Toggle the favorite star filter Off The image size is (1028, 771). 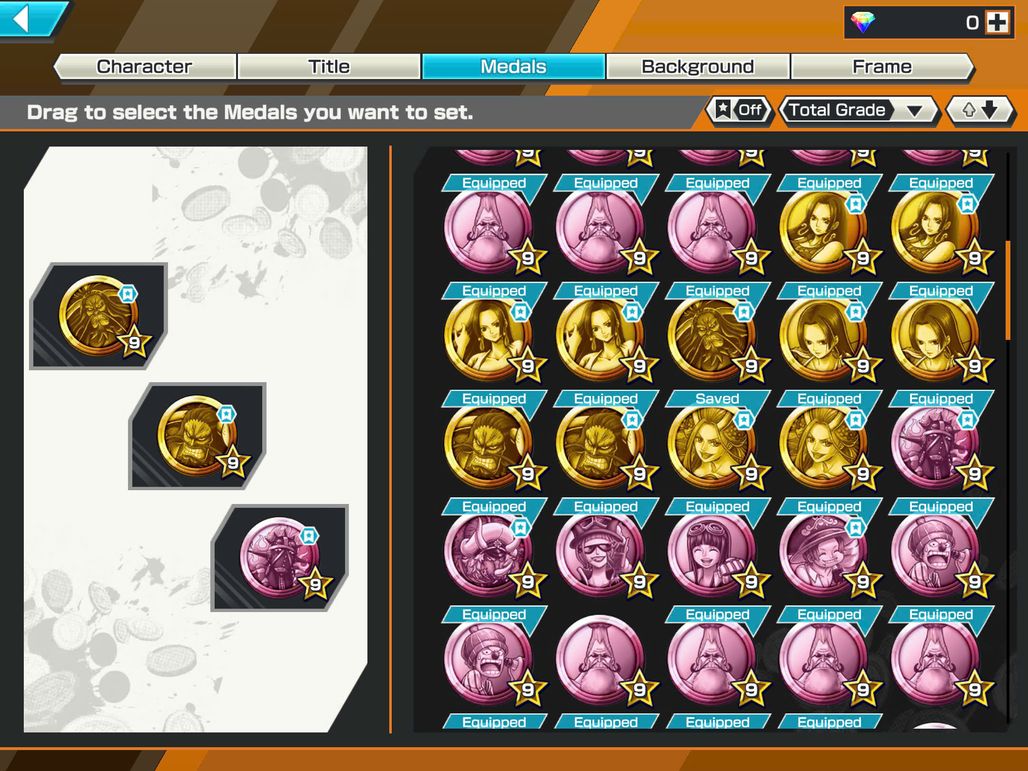pos(738,110)
